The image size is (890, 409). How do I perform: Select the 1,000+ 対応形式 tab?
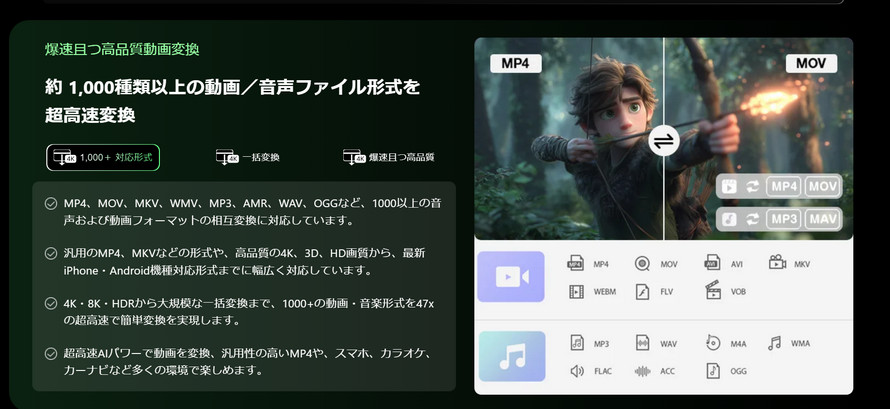[x=103, y=158]
